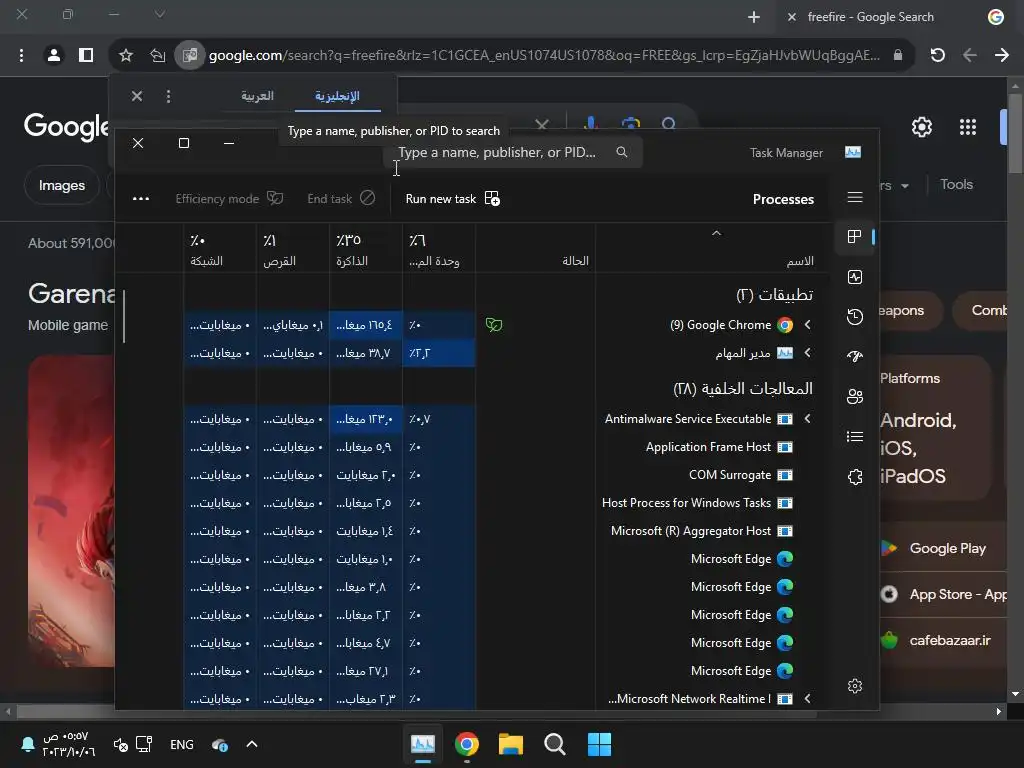Viewport: 1024px width, 768px height.
Task: Open taskbar Search icon
Action: click(x=554, y=744)
